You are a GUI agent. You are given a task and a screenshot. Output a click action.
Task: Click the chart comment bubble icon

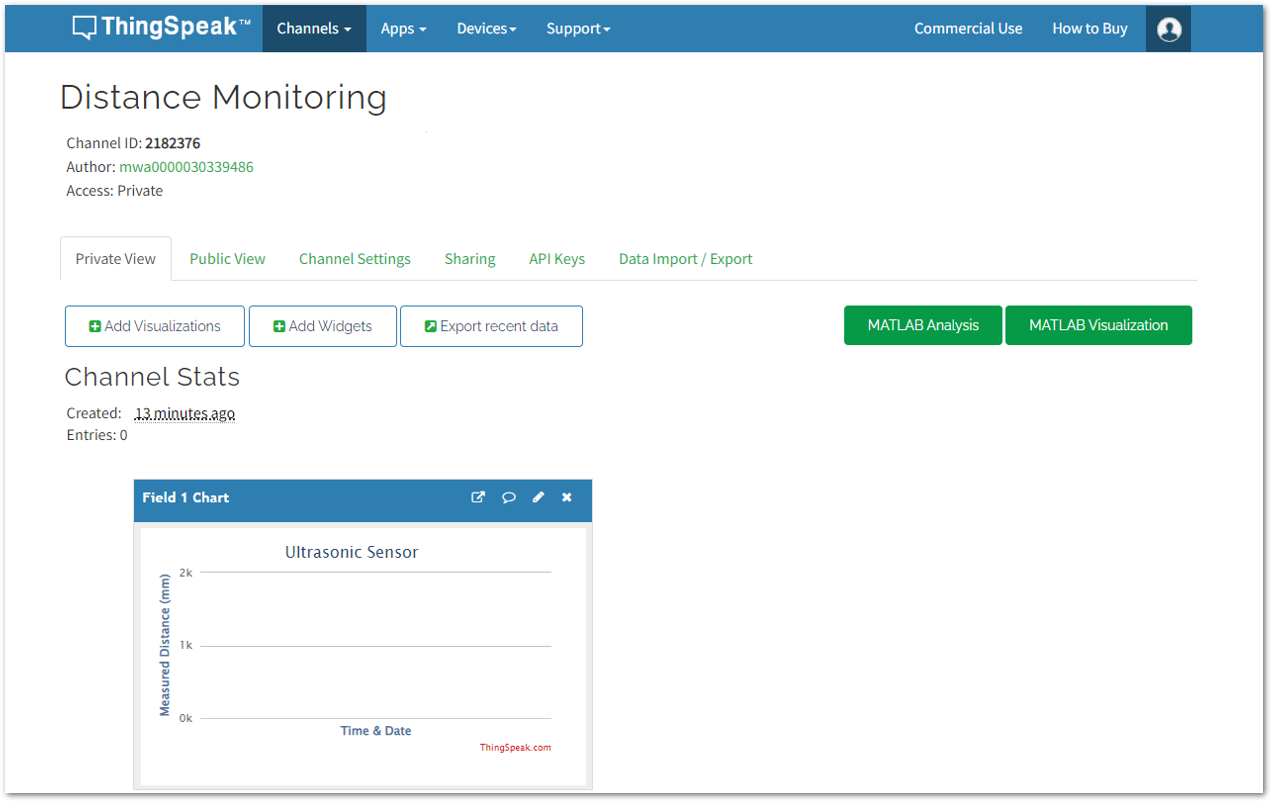(508, 497)
